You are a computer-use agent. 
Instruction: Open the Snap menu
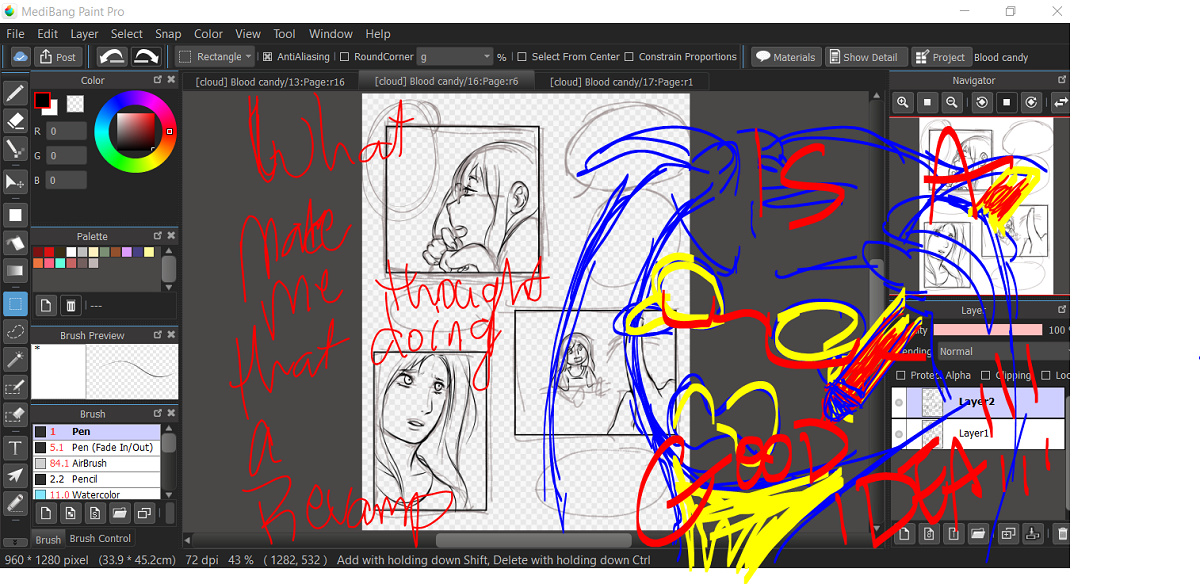168,34
